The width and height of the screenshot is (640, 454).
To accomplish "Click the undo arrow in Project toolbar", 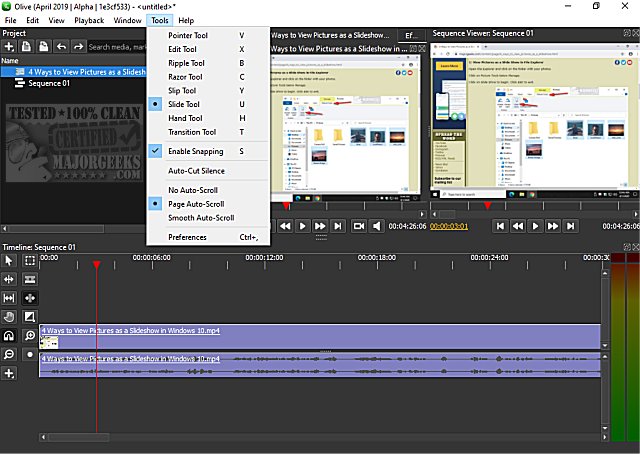I will point(59,46).
